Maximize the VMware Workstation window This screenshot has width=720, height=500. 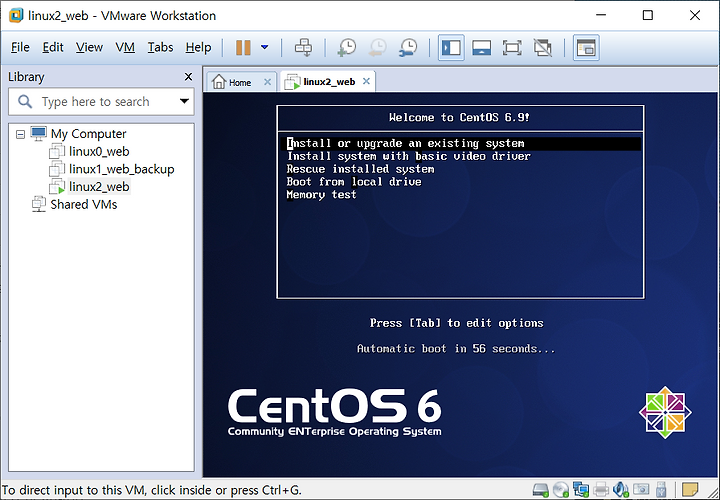point(648,15)
